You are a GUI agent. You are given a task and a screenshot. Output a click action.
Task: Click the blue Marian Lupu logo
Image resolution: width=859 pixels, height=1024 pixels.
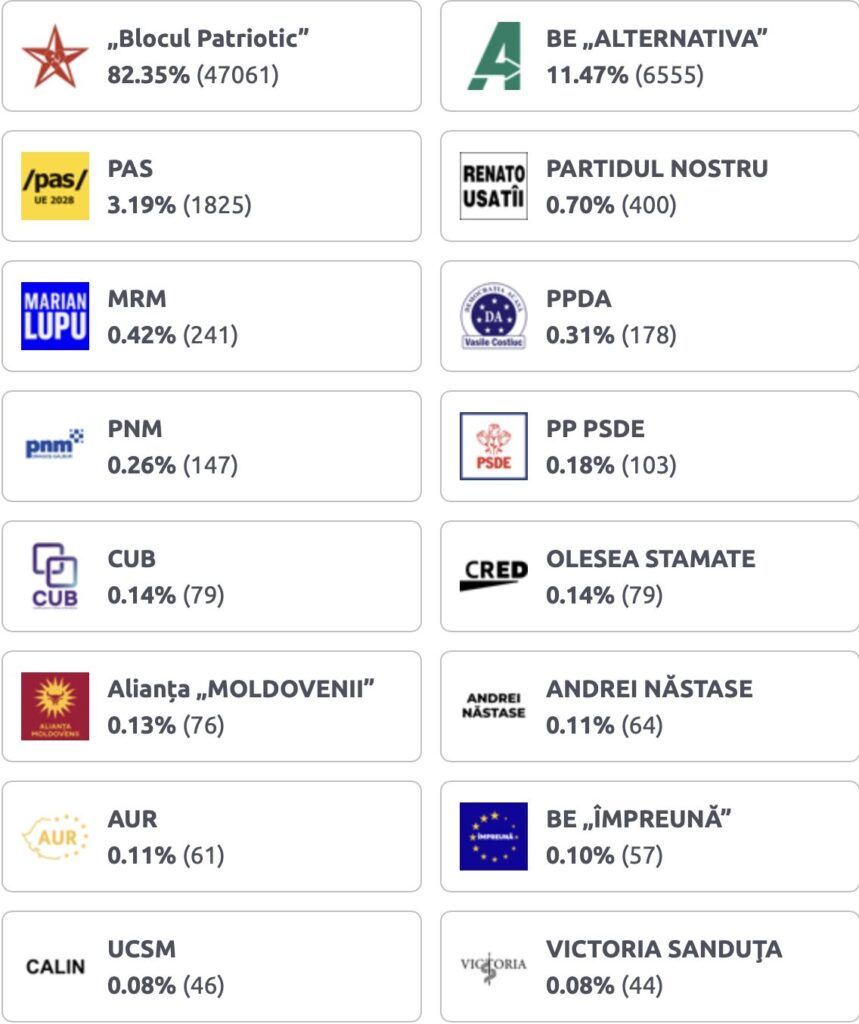pos(55,316)
